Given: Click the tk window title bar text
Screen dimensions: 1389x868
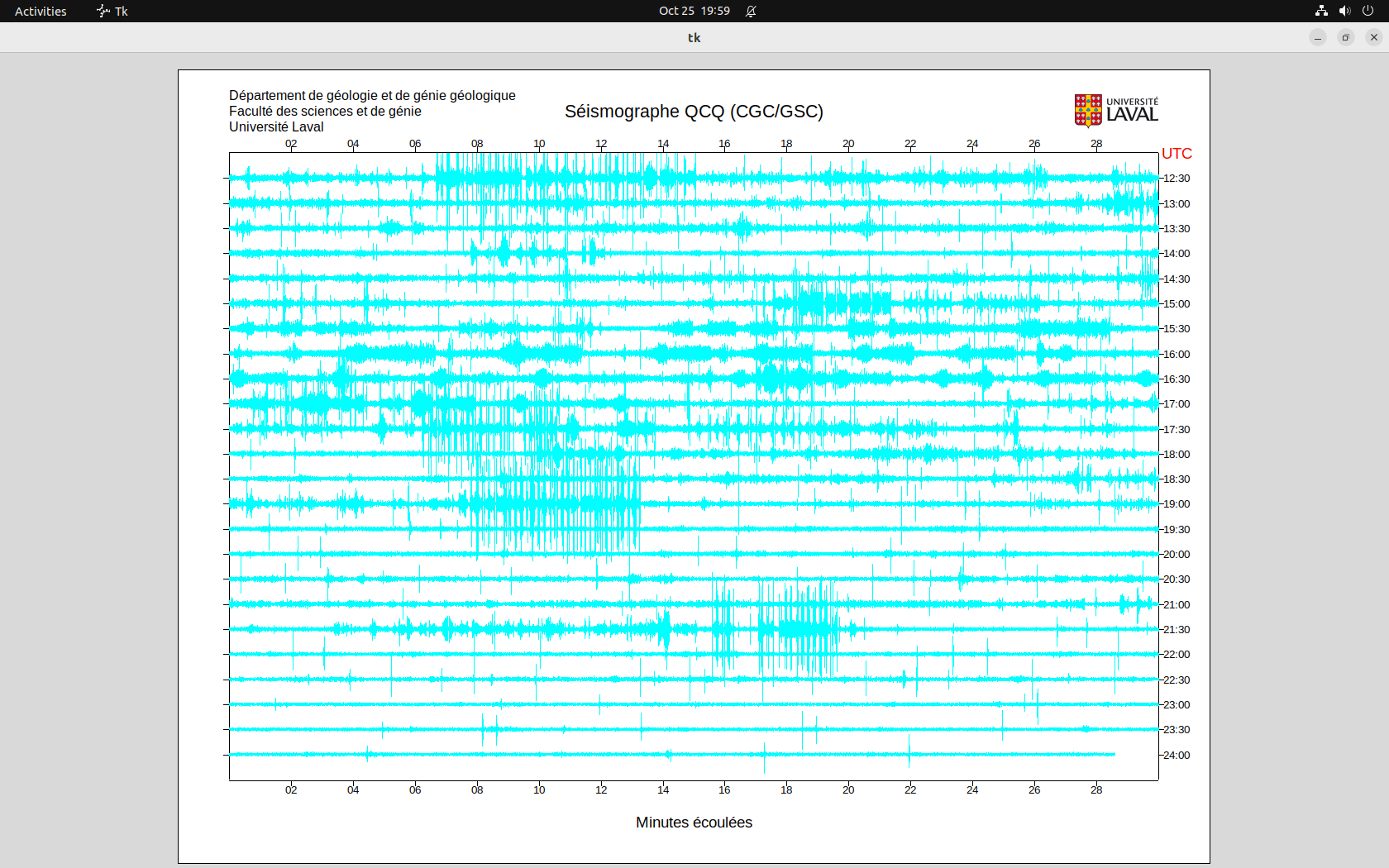Looking at the screenshot, I should [x=694, y=37].
